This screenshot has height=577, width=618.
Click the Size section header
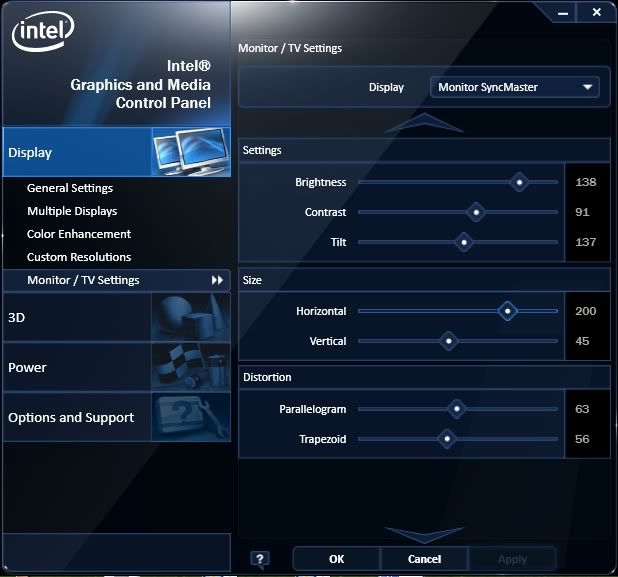click(424, 280)
